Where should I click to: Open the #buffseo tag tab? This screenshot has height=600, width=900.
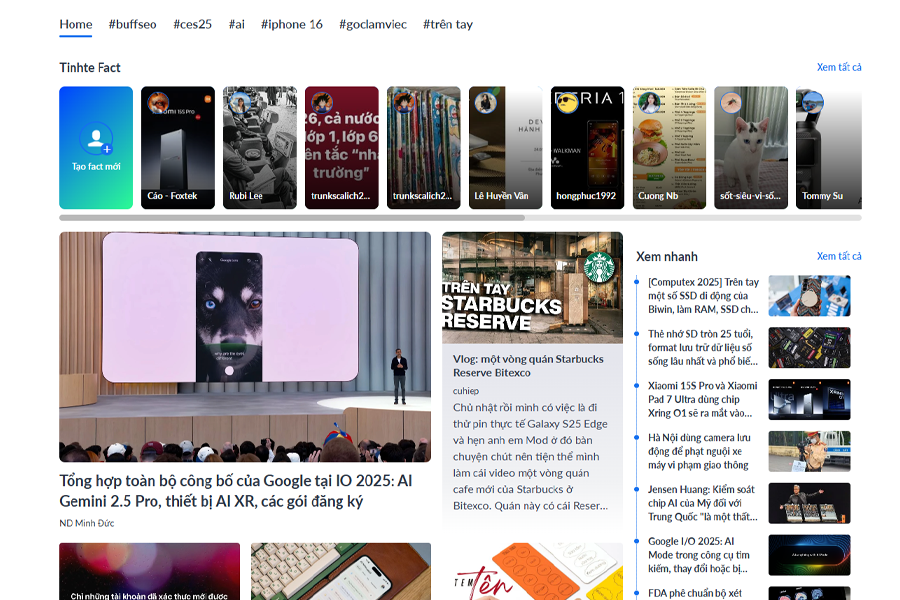click(133, 25)
